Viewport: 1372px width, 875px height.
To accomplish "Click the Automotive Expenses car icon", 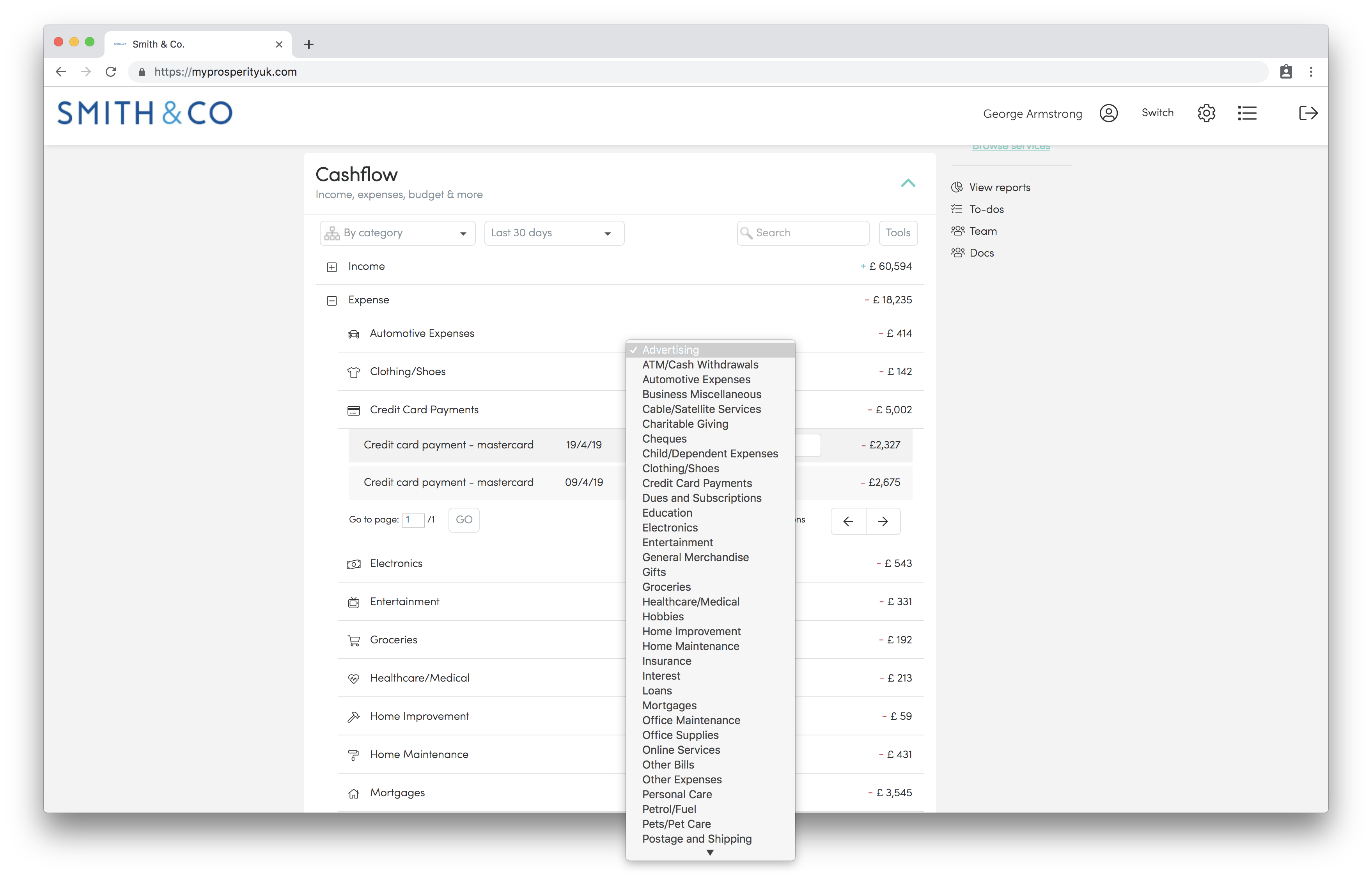I will pyautogui.click(x=354, y=334).
